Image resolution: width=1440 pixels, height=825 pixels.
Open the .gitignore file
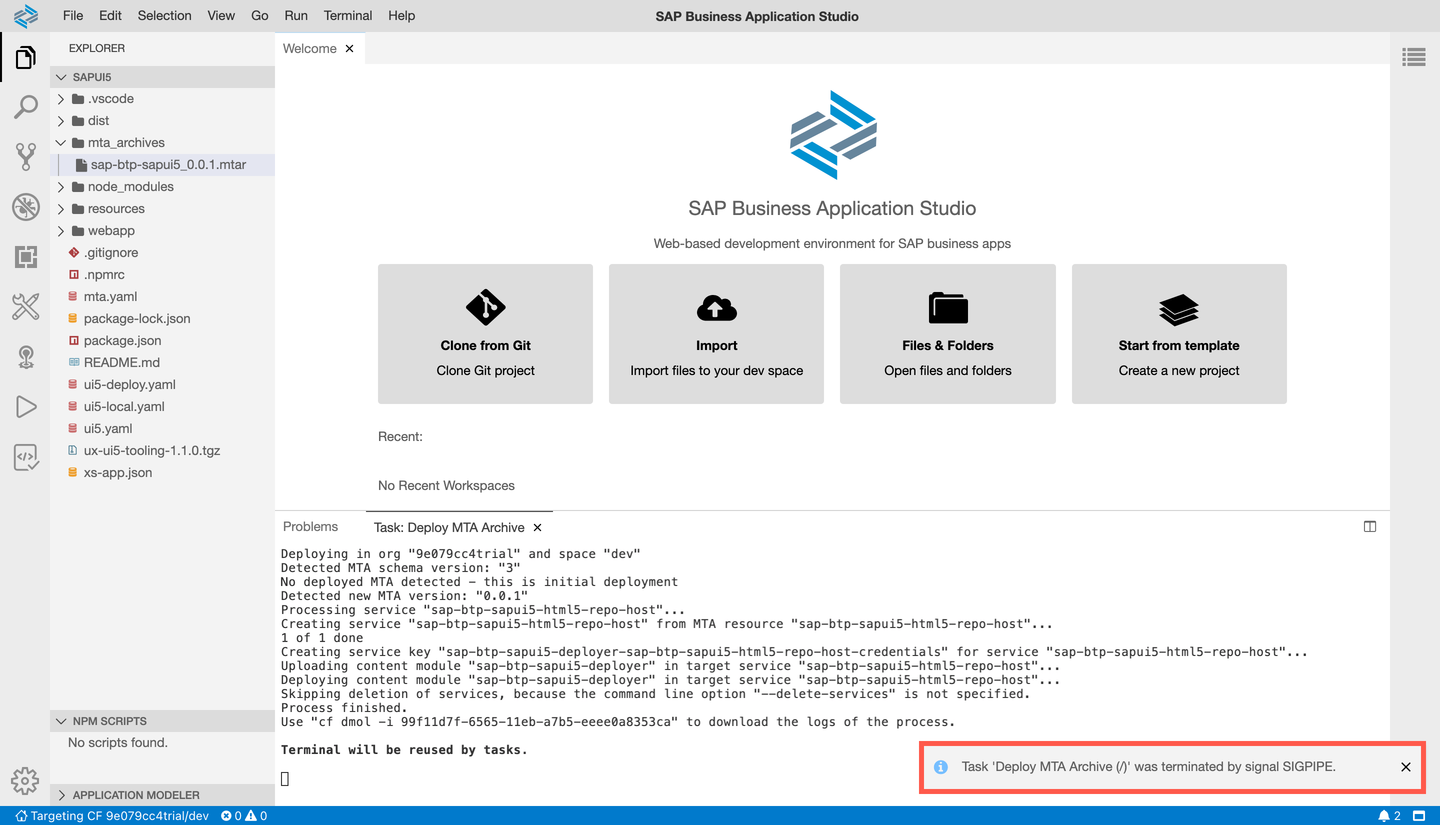162,253
